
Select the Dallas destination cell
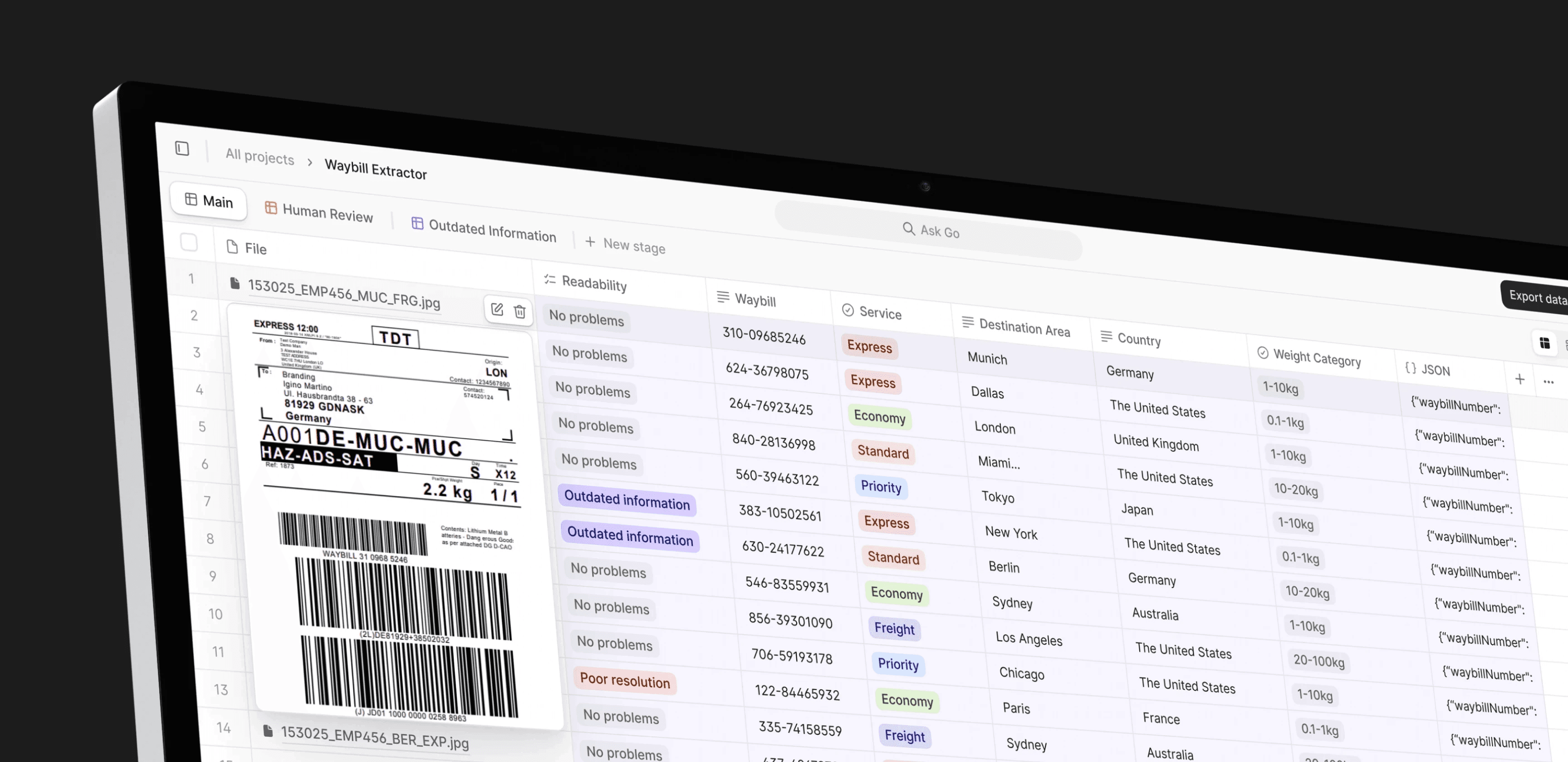[x=987, y=392]
